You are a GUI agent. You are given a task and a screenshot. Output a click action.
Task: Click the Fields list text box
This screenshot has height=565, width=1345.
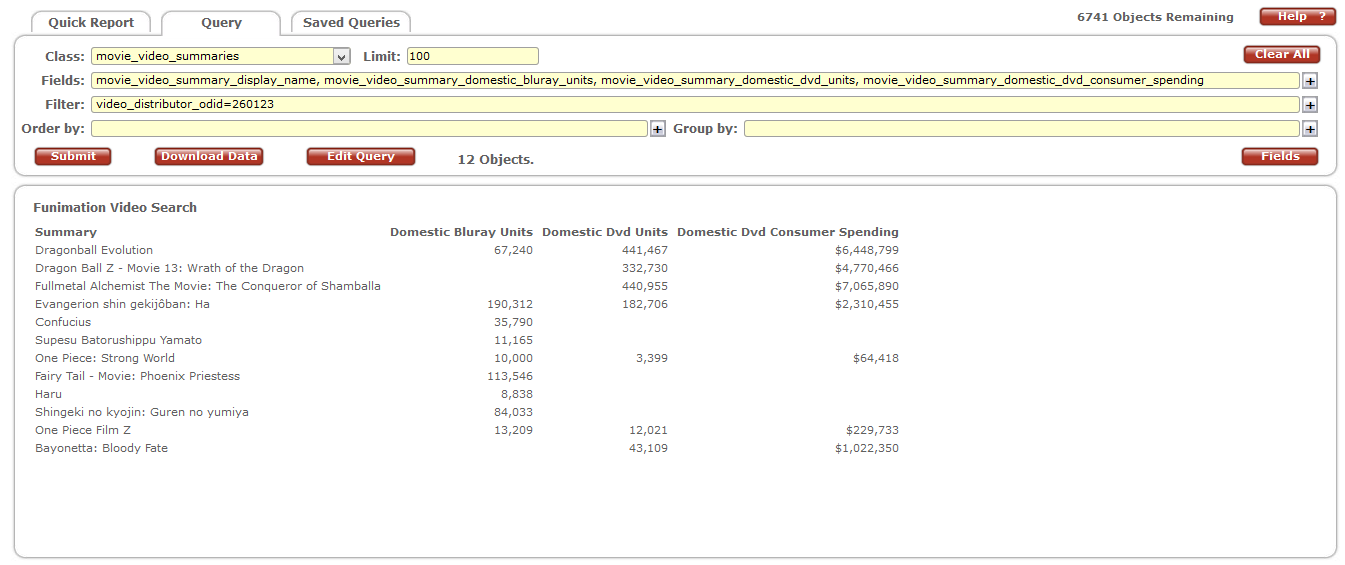[694, 81]
